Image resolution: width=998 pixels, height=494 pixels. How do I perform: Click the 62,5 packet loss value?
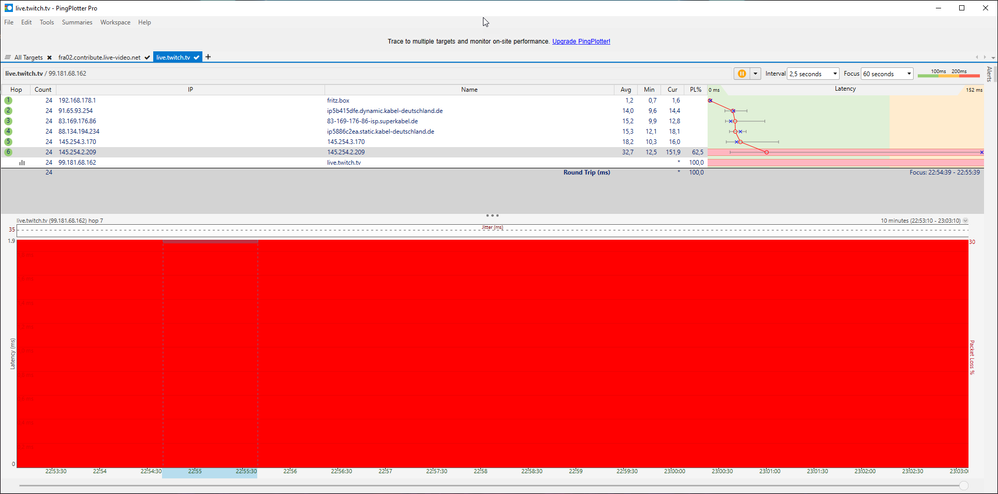[698, 152]
